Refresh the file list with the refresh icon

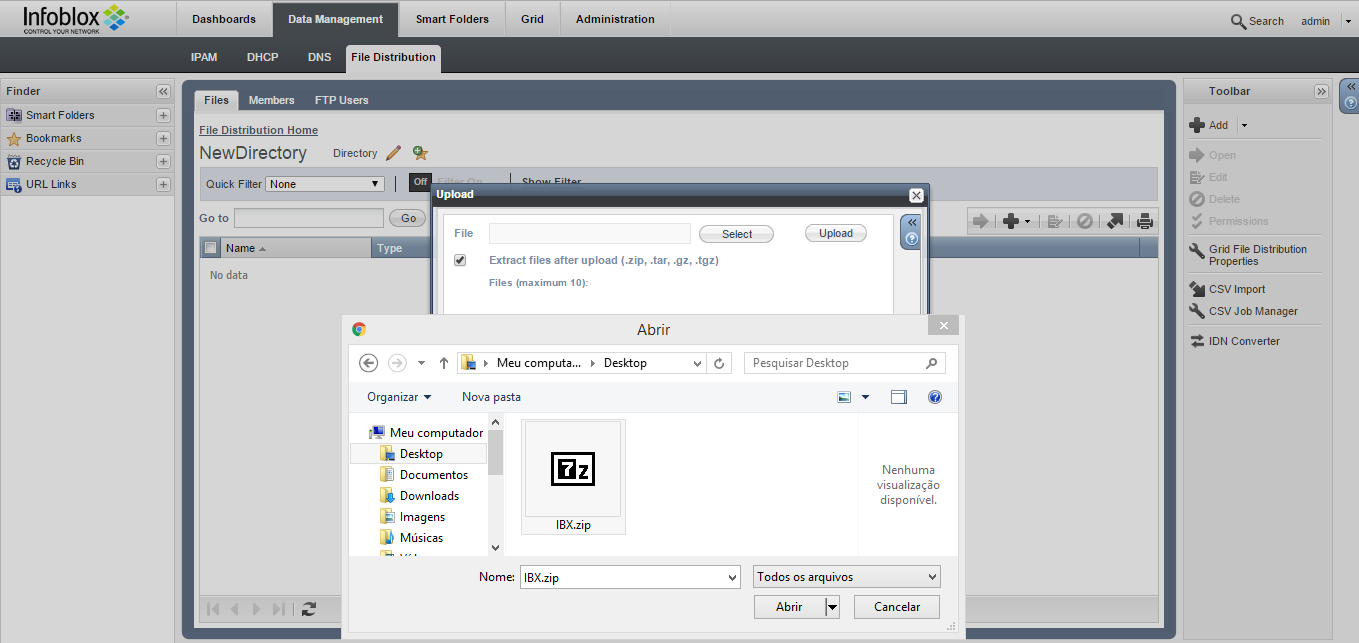pyautogui.click(x=308, y=608)
